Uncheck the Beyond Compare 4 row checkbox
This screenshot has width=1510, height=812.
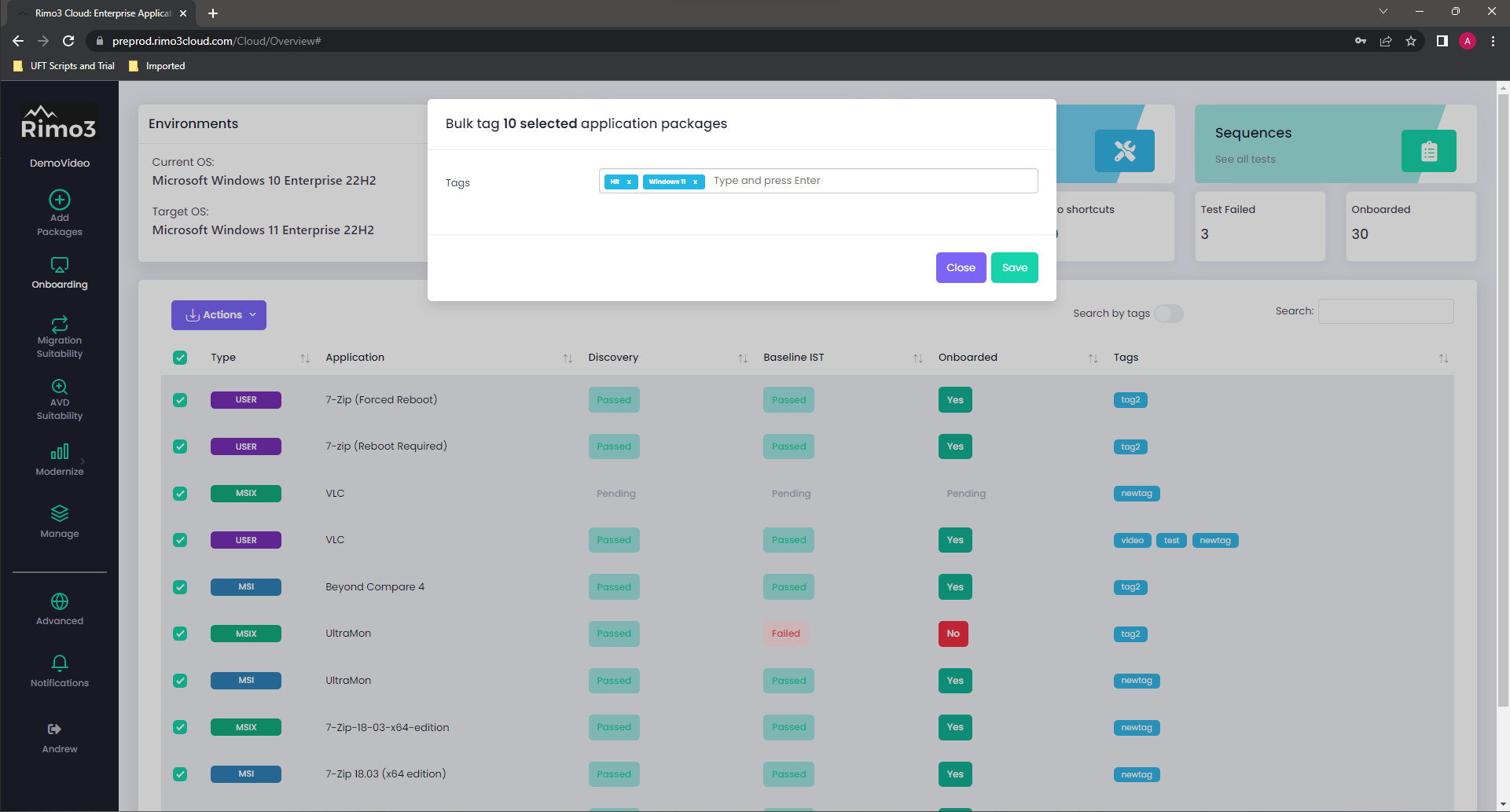point(180,587)
